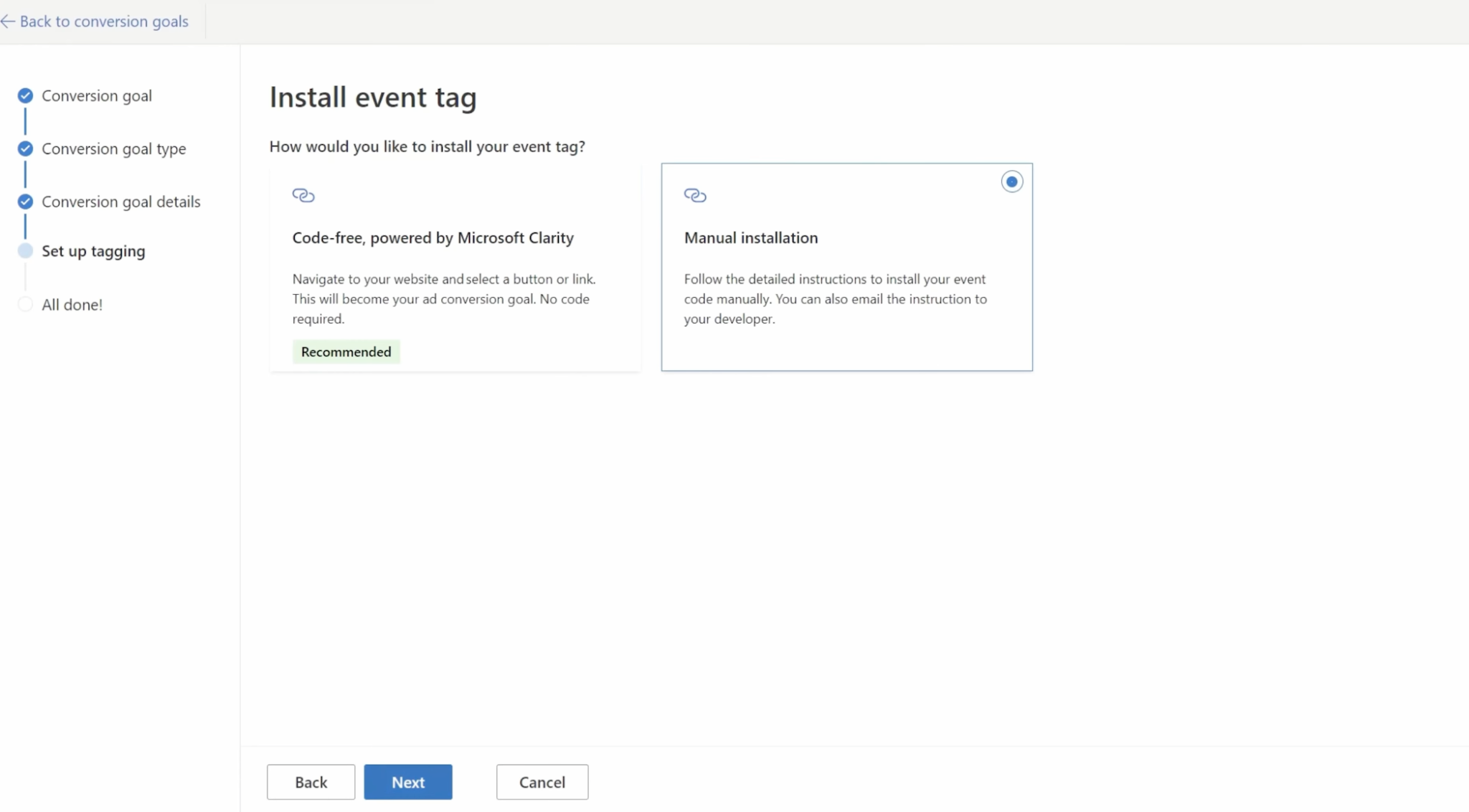Open the Conversion goal details step
The width and height of the screenshot is (1469, 812).
[121, 202]
